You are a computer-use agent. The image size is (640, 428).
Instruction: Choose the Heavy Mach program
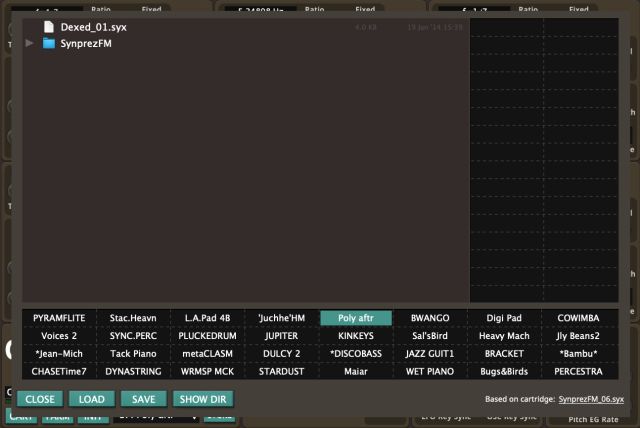tap(504, 336)
